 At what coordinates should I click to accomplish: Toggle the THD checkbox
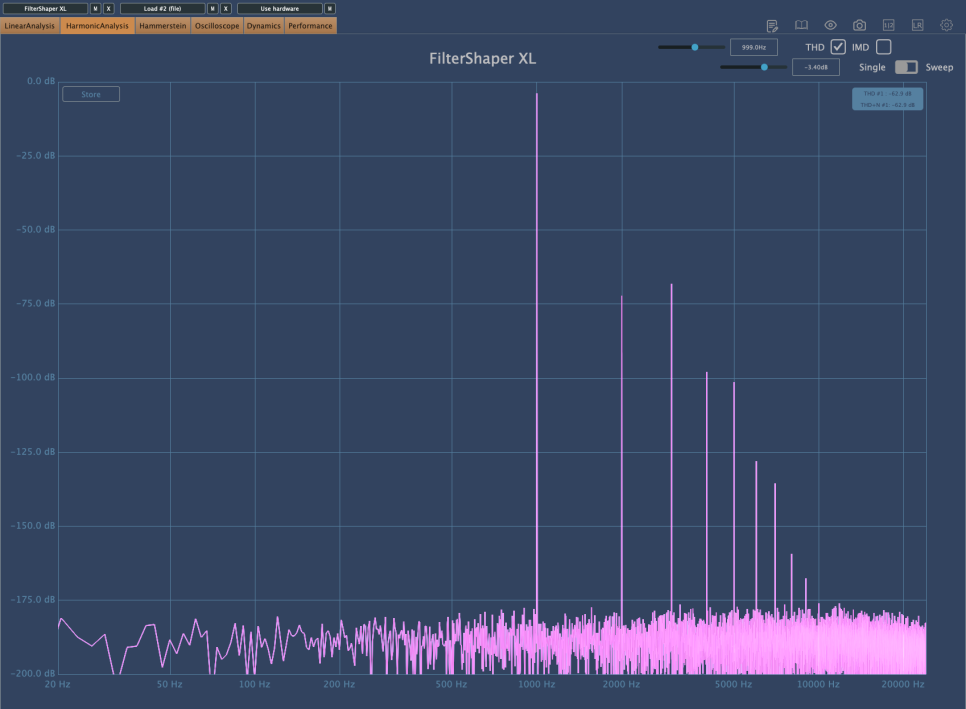pos(838,47)
